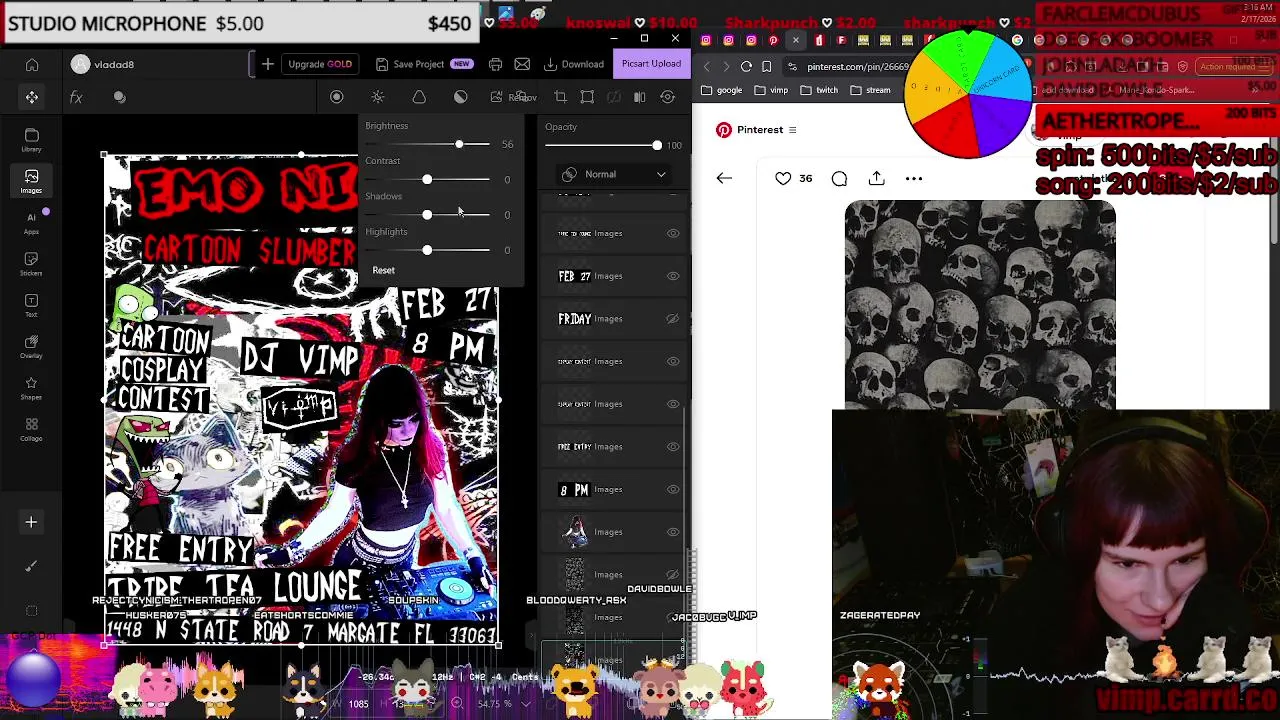Like the Pinterest pin with heart icon
1280x720 pixels.
(x=783, y=178)
